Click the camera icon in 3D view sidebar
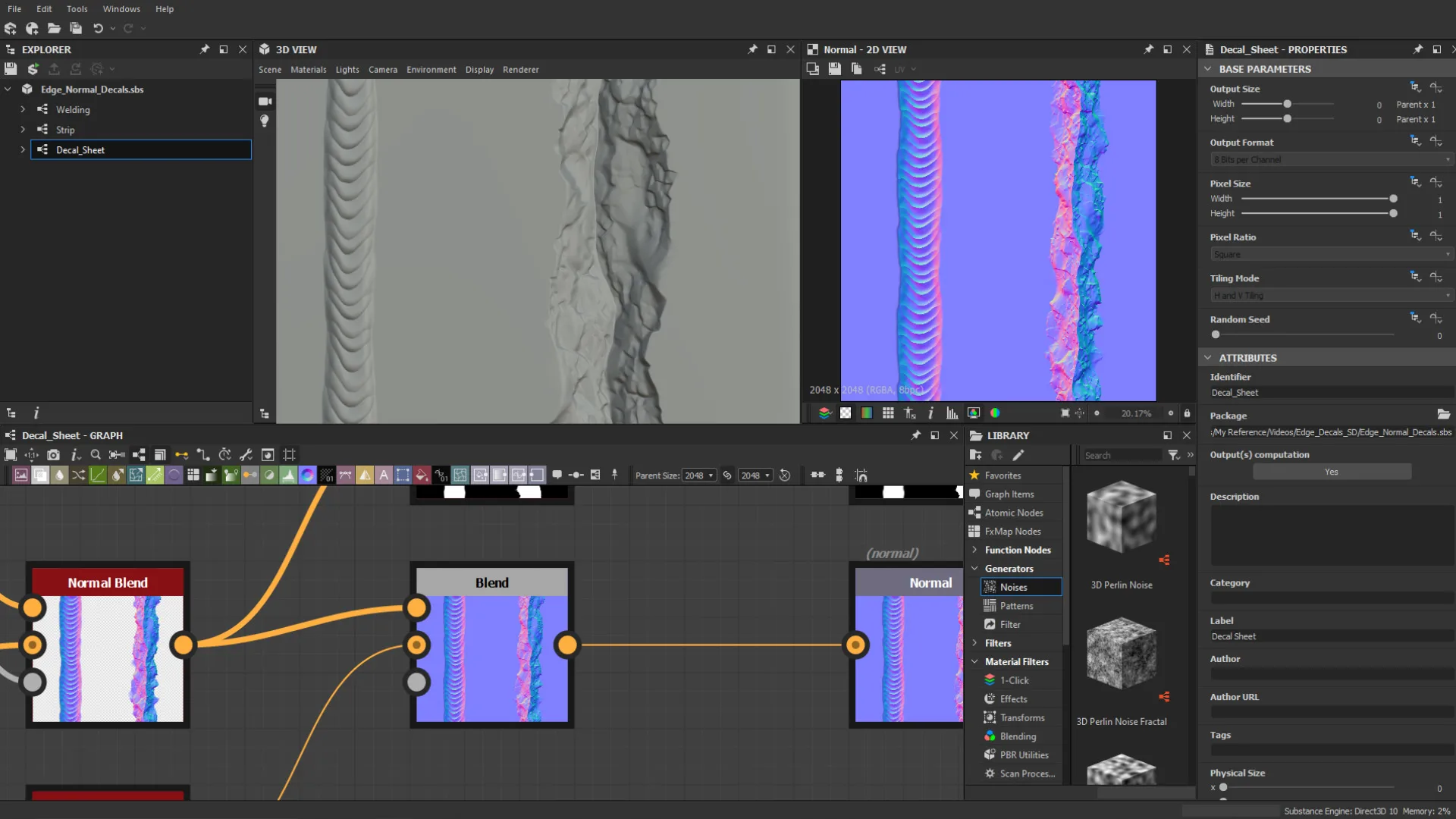This screenshot has height=819, width=1456. tap(265, 101)
